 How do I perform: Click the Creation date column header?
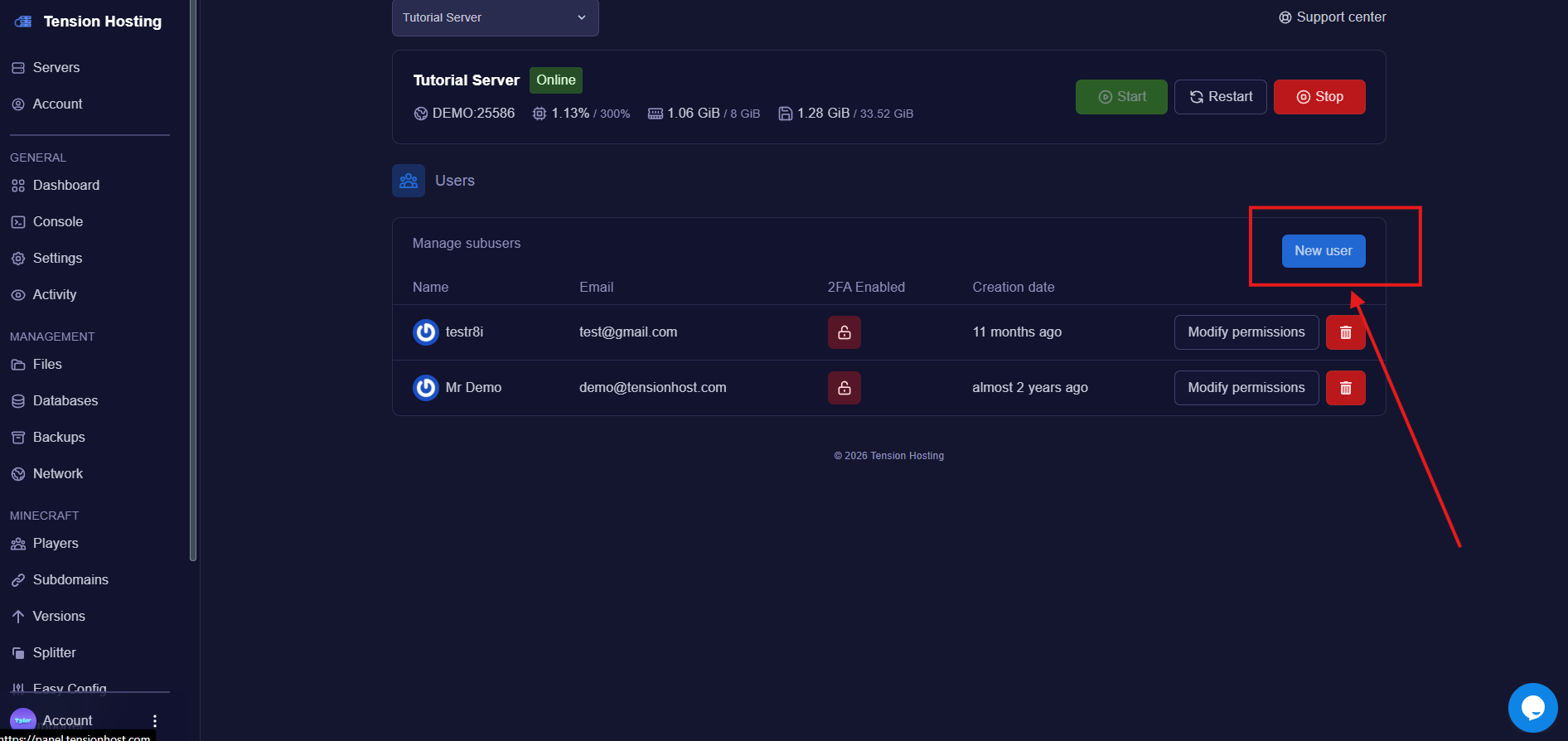1014,288
